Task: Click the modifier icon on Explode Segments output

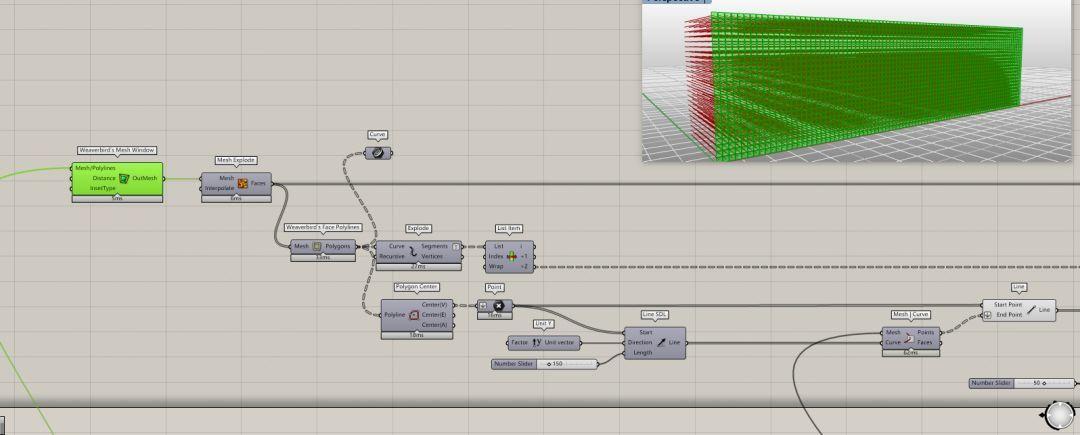Action: [455, 246]
